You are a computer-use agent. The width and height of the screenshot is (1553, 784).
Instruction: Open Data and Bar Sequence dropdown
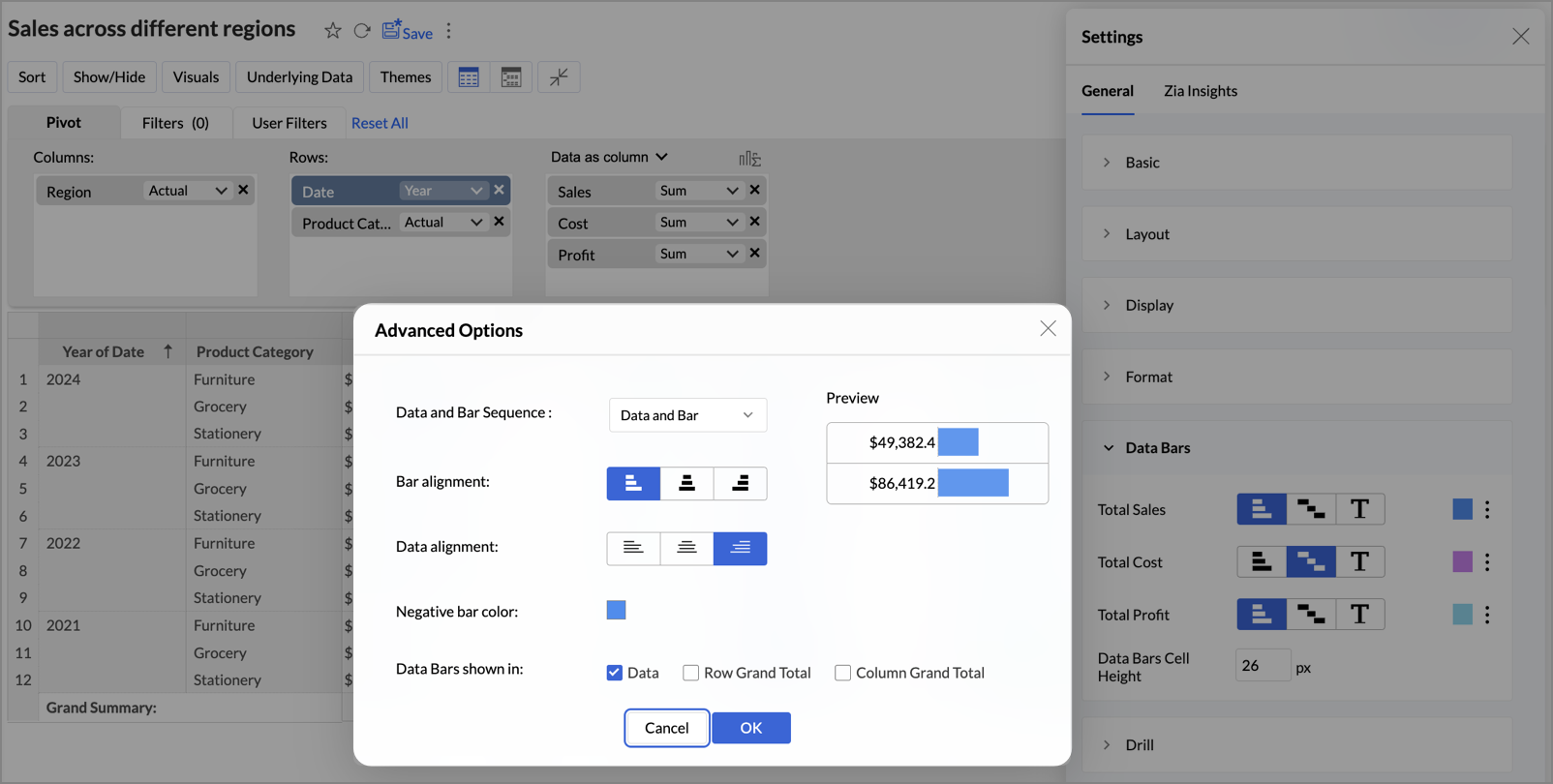pyautogui.click(x=687, y=415)
